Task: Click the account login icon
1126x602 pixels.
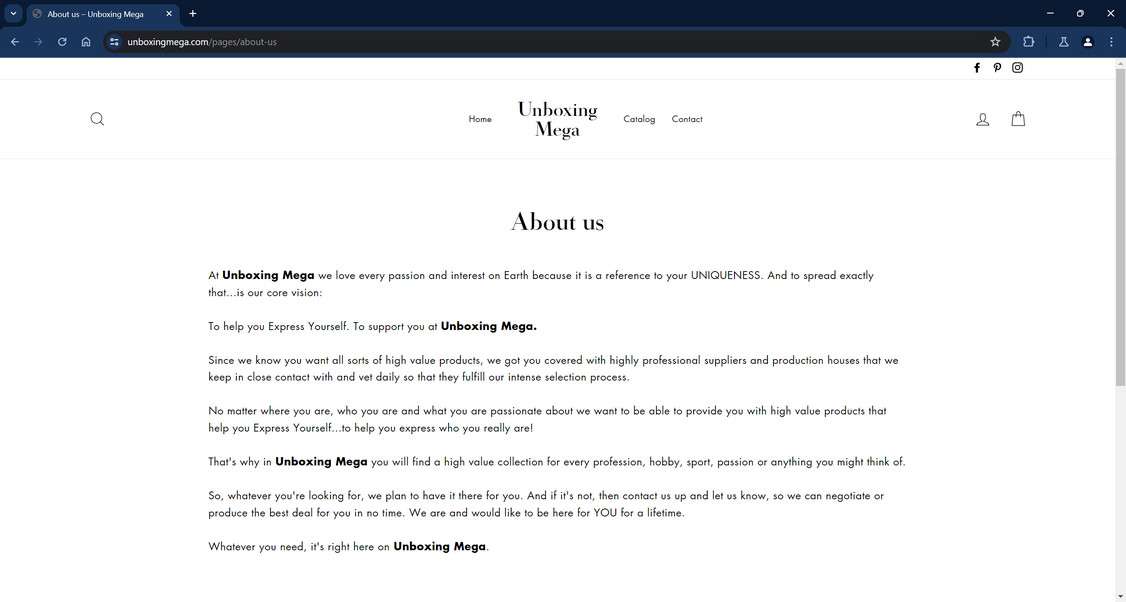Action: pos(982,118)
